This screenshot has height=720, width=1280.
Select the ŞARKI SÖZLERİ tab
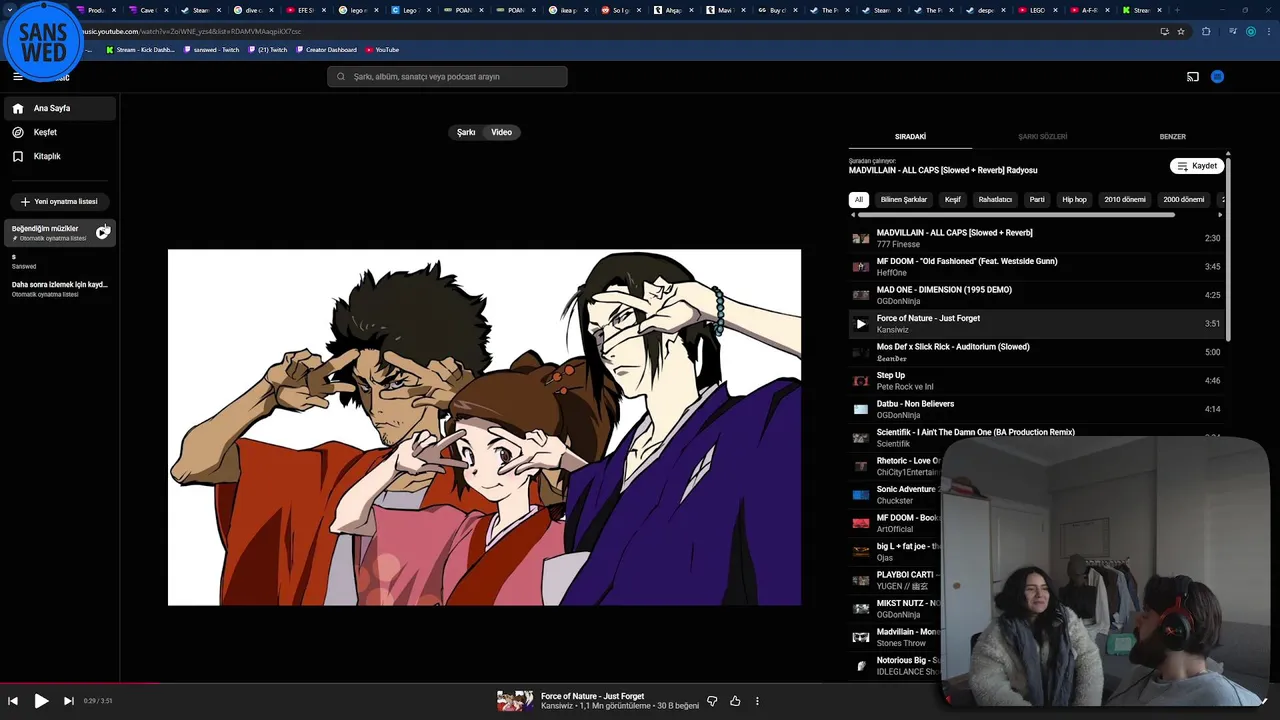1042,137
